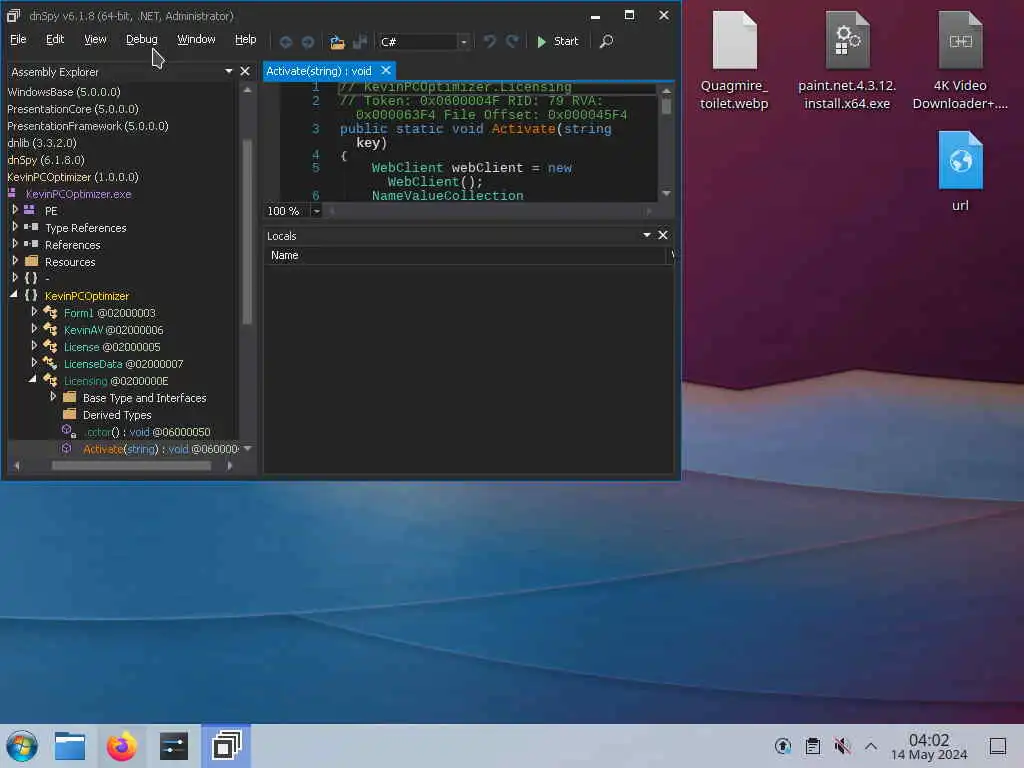Expand the PE tree node
The image size is (1024, 768).
[15, 210]
